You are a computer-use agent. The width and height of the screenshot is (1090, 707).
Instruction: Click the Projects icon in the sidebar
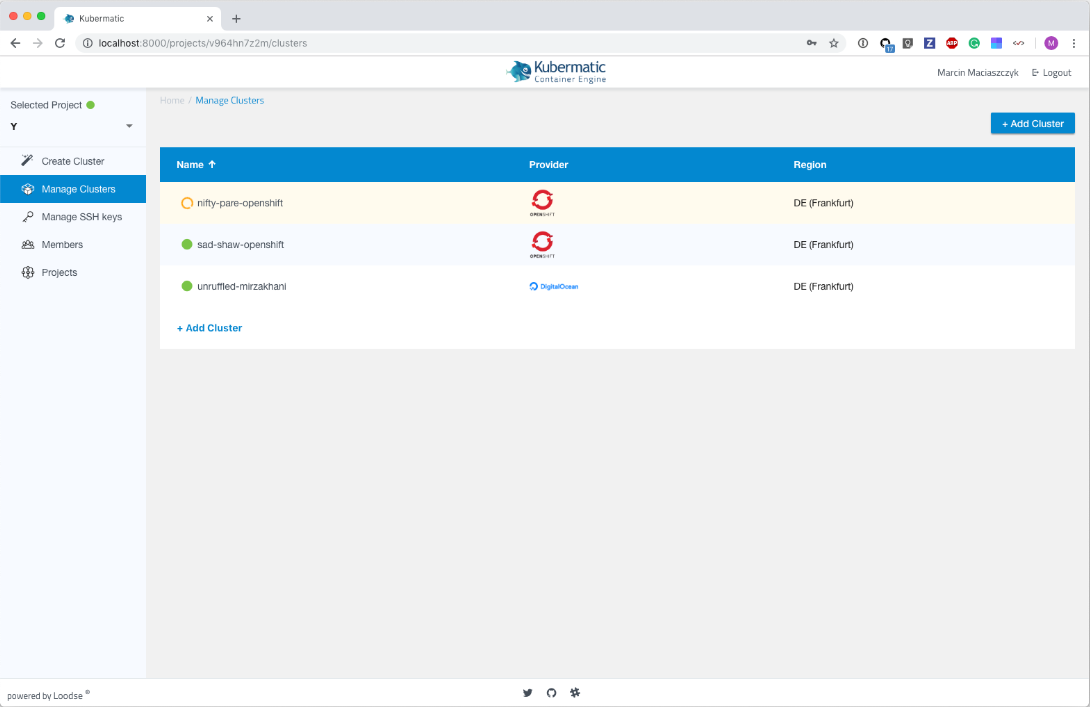pyautogui.click(x=28, y=272)
